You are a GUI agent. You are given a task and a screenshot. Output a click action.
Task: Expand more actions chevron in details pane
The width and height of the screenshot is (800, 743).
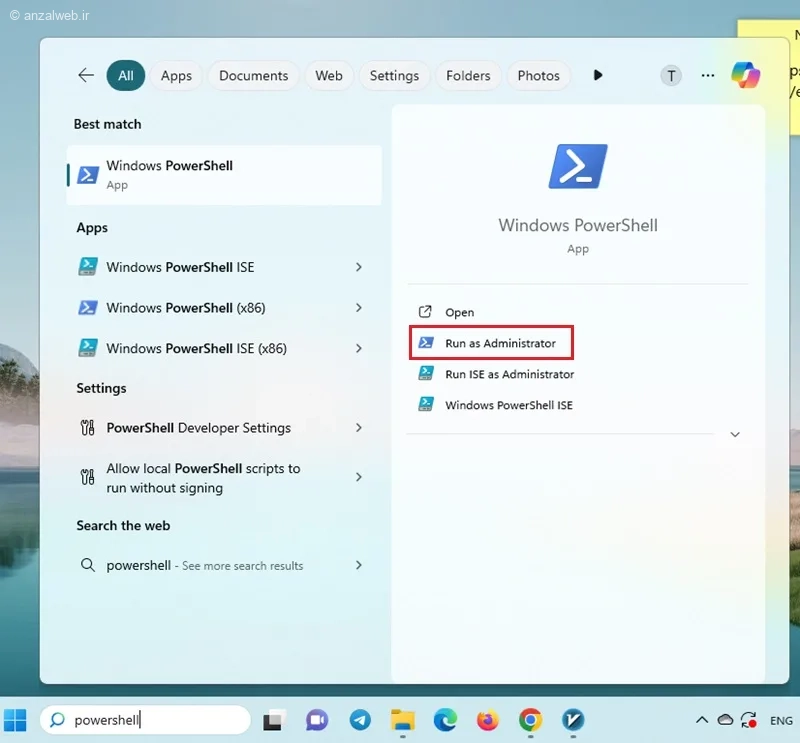point(735,434)
